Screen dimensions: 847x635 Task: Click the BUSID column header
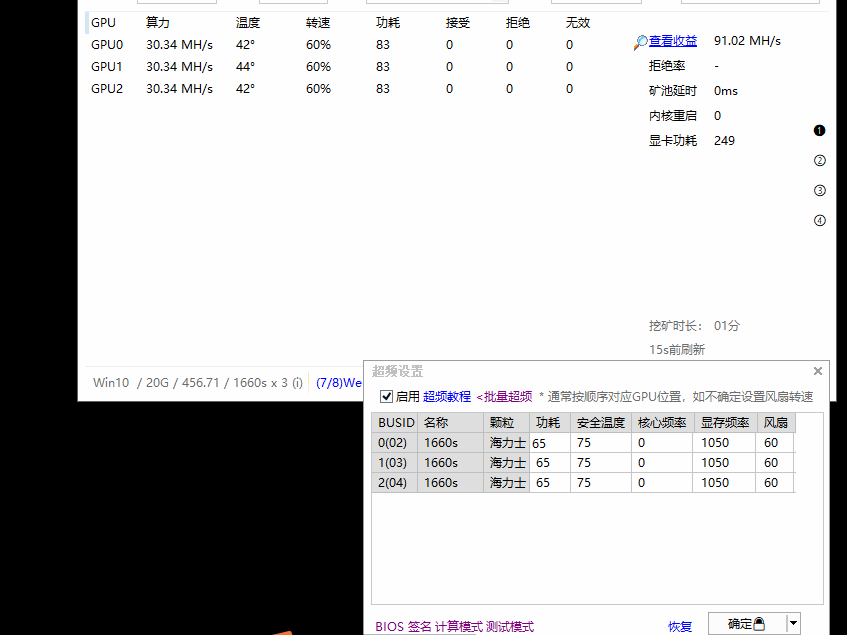pos(395,423)
